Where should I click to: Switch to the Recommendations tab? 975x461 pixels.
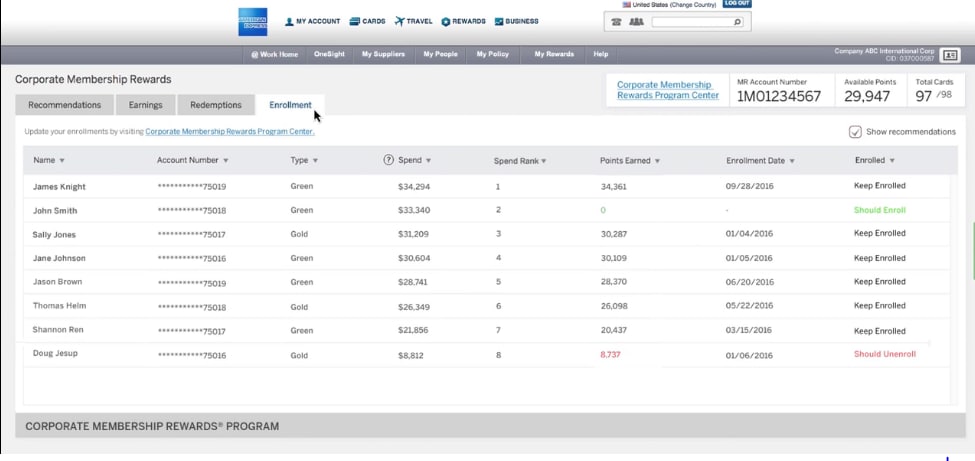[64, 105]
